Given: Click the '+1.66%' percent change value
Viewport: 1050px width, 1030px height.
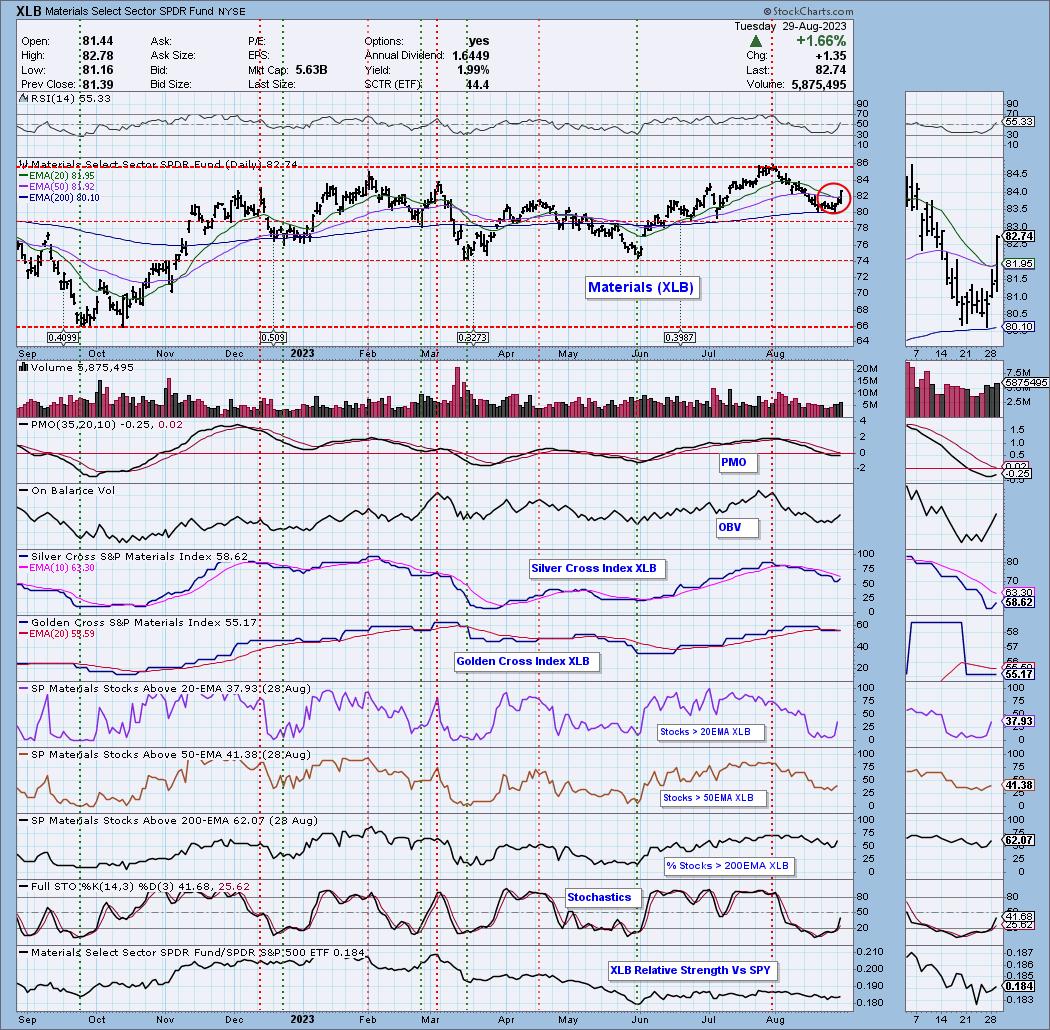Looking at the screenshot, I should 821,41.
